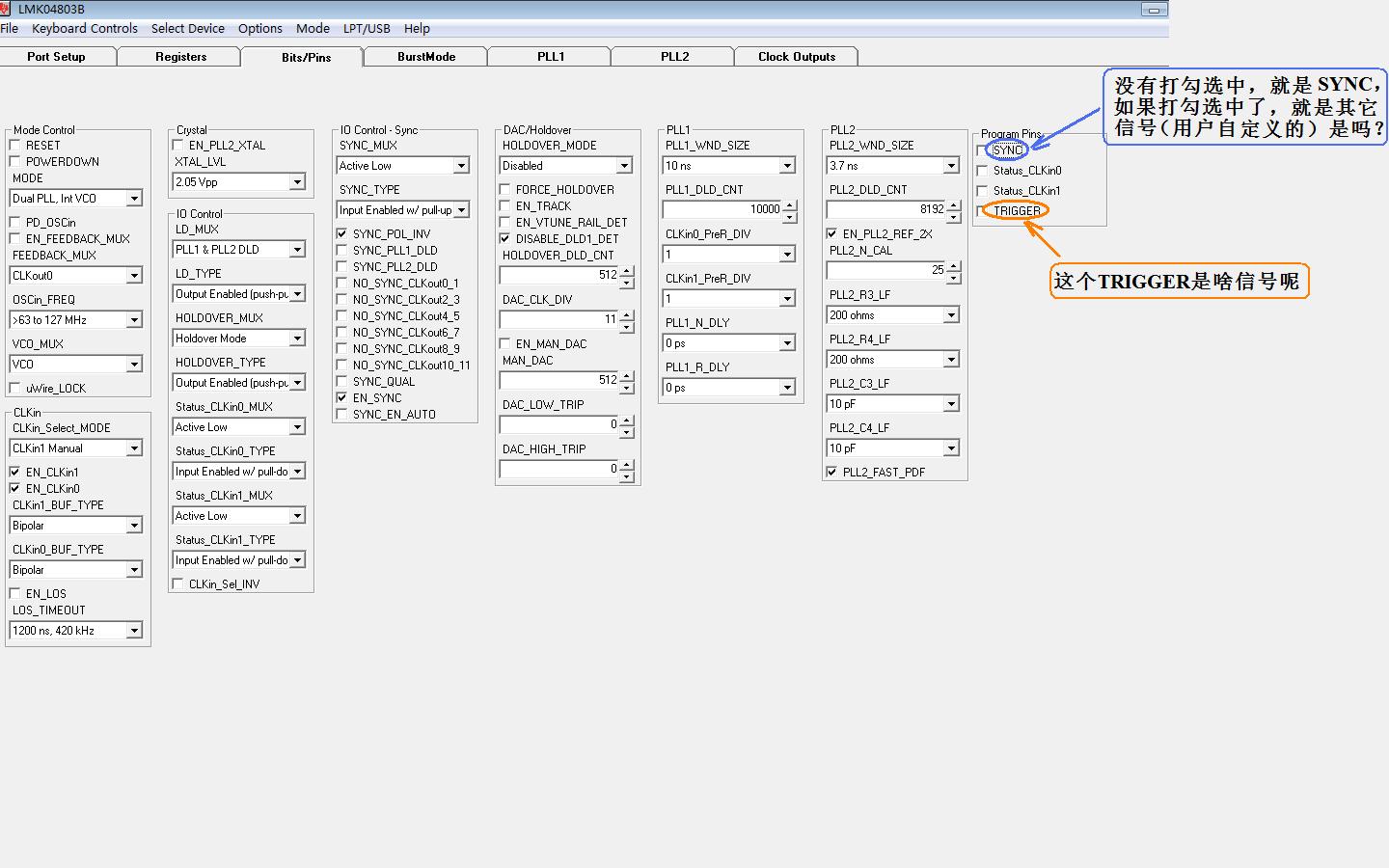Viewport: 1389px width, 868px height.
Task: Uncheck the PLL2_FAST_PDF checkbox
Action: 832,473
